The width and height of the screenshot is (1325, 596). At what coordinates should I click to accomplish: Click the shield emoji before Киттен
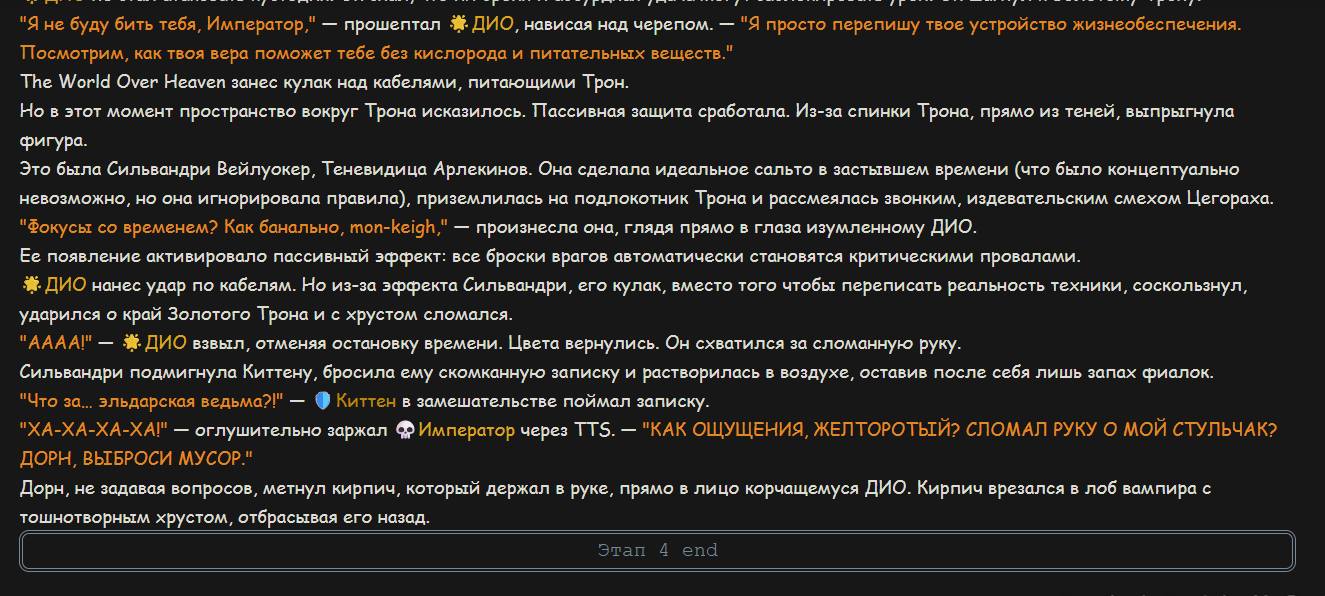(x=322, y=402)
